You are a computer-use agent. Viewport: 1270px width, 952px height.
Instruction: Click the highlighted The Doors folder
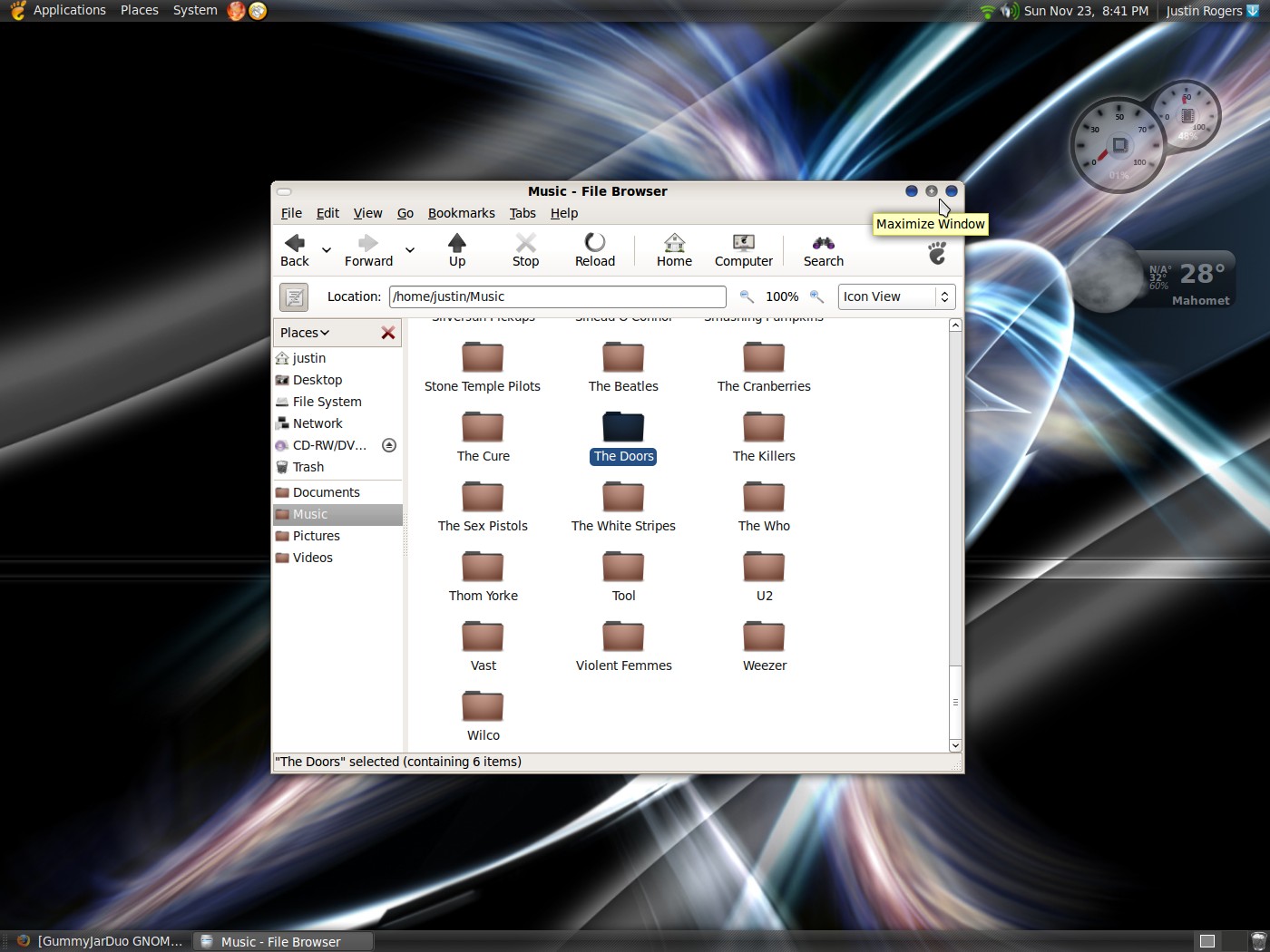pyautogui.click(x=623, y=437)
